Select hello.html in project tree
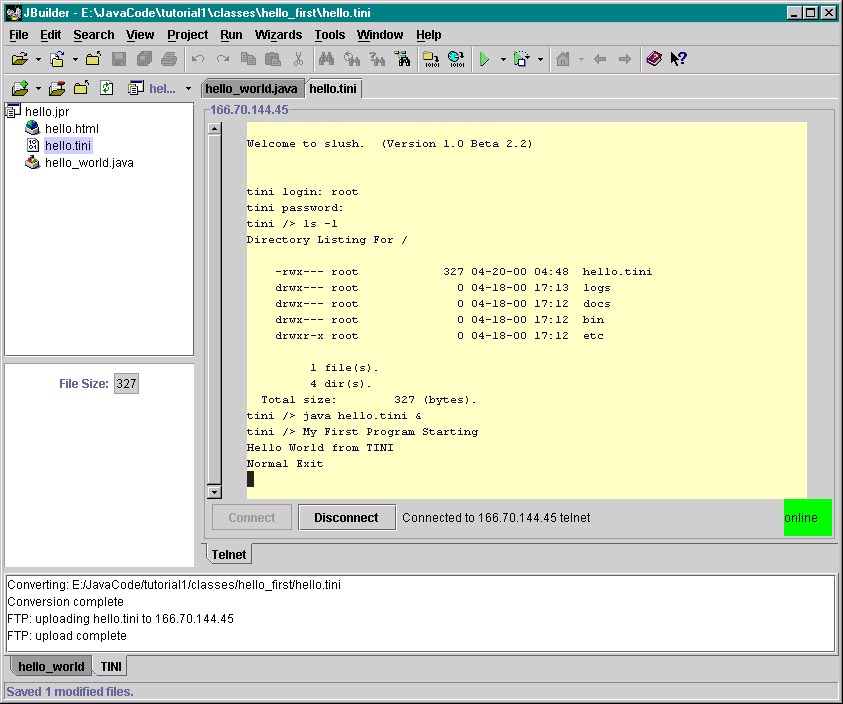This screenshot has height=704, width=843. [x=71, y=129]
